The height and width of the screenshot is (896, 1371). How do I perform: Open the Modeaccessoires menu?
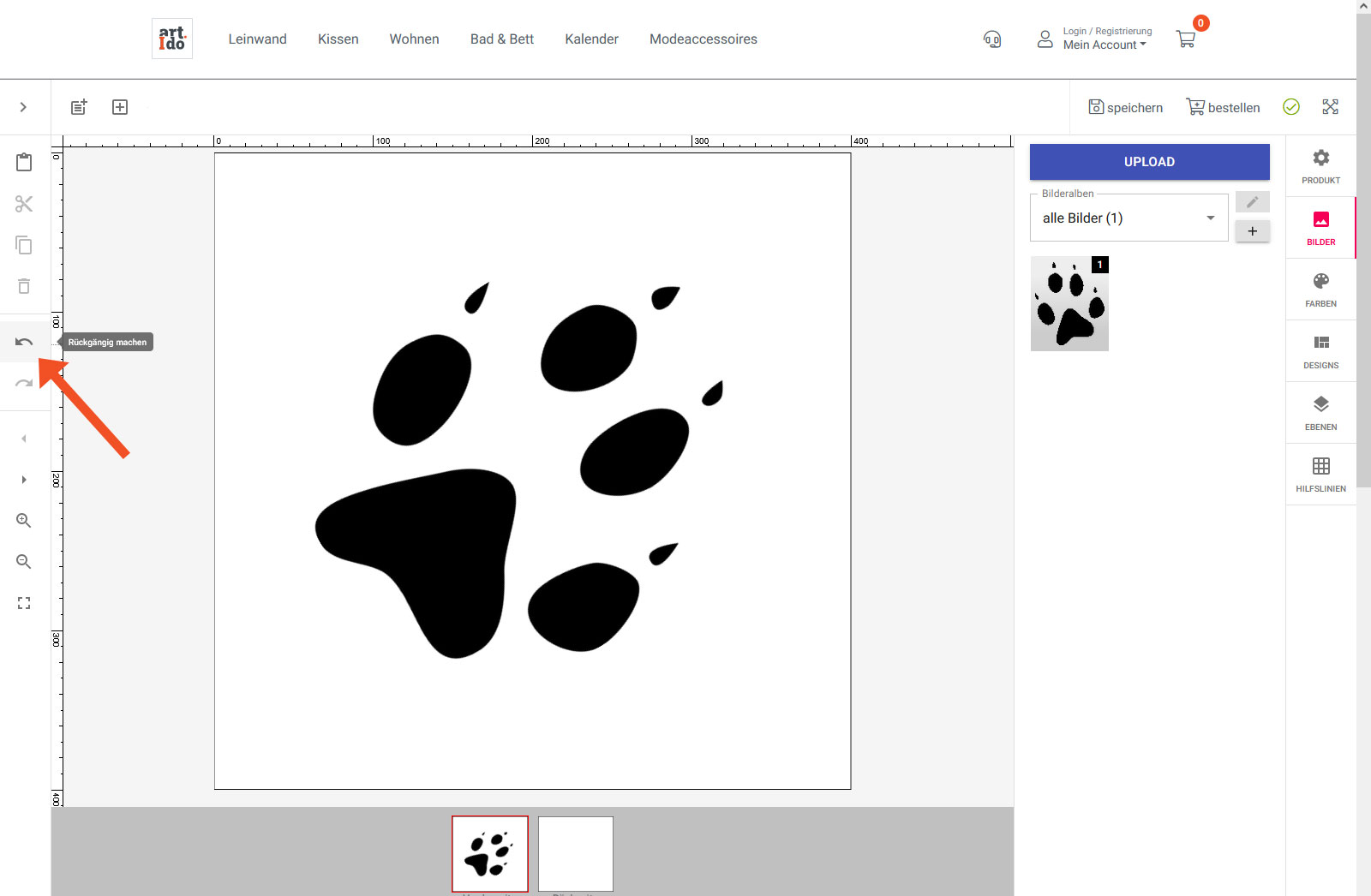[x=703, y=39]
